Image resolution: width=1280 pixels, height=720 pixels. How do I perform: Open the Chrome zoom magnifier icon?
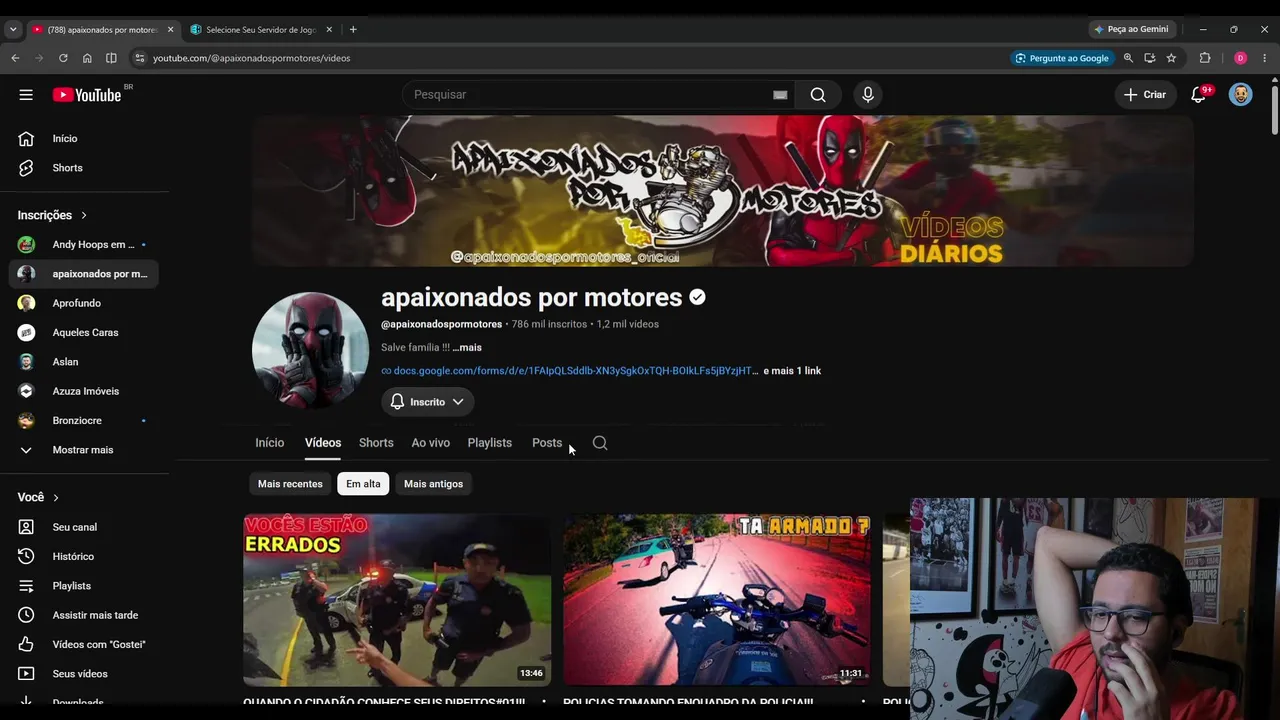[1128, 58]
